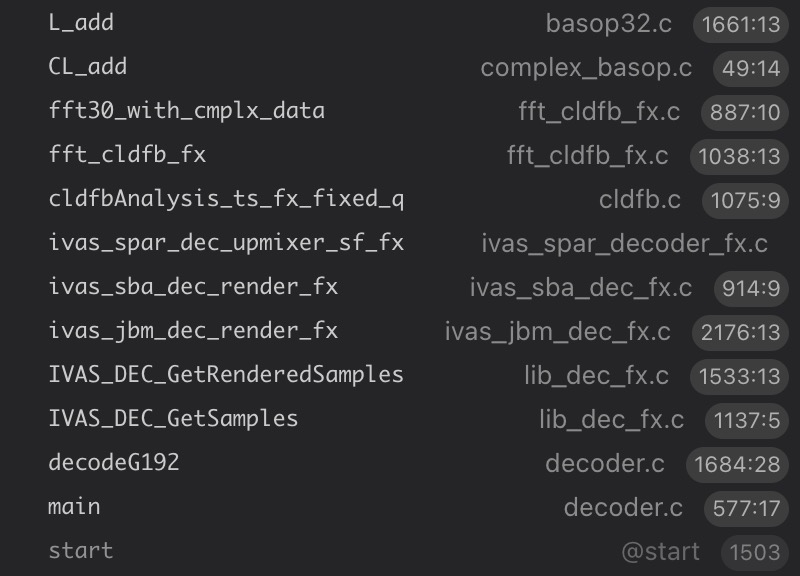Image resolution: width=800 pixels, height=576 pixels.
Task: Select the IVAS_DEC_GetRenderedSamples frame
Action: (226, 375)
